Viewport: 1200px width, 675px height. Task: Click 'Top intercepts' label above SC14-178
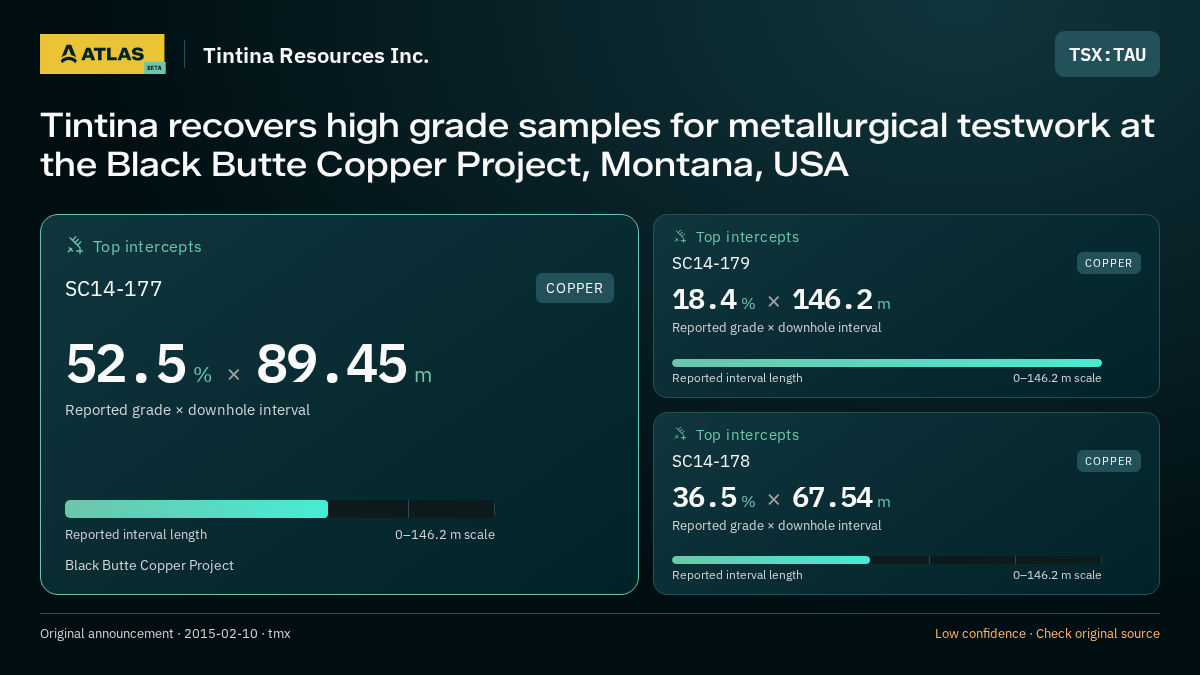tap(747, 435)
